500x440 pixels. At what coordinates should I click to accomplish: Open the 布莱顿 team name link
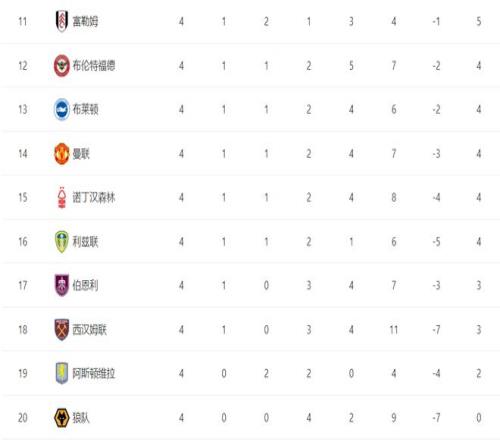coord(85,110)
